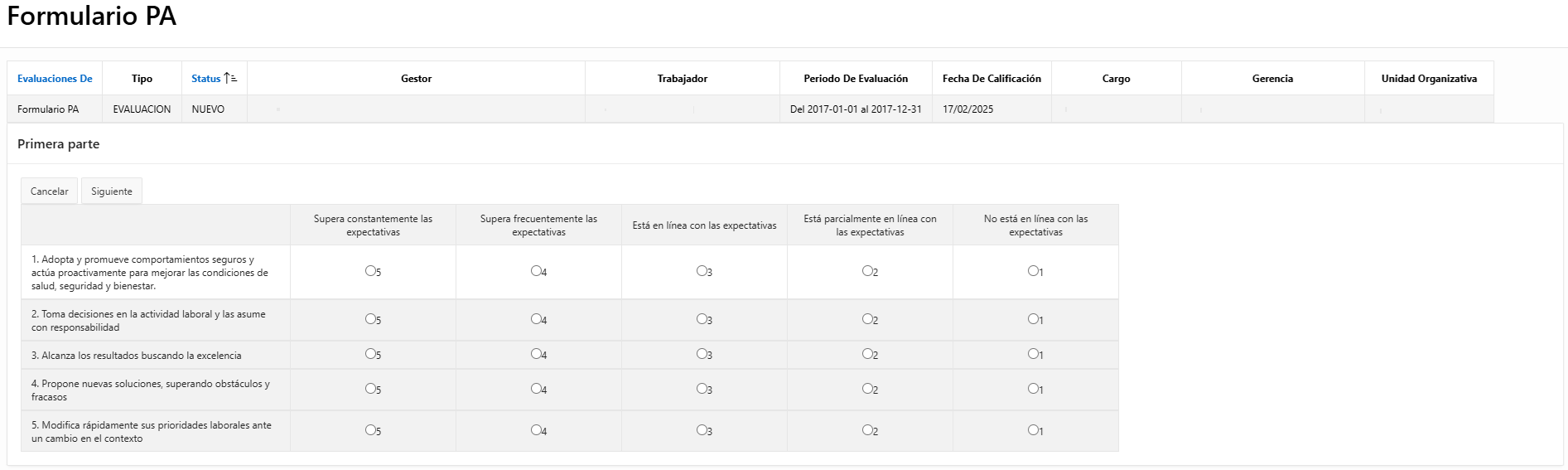1568x470 pixels.
Task: Click the Gestor column header
Action: [416, 79]
